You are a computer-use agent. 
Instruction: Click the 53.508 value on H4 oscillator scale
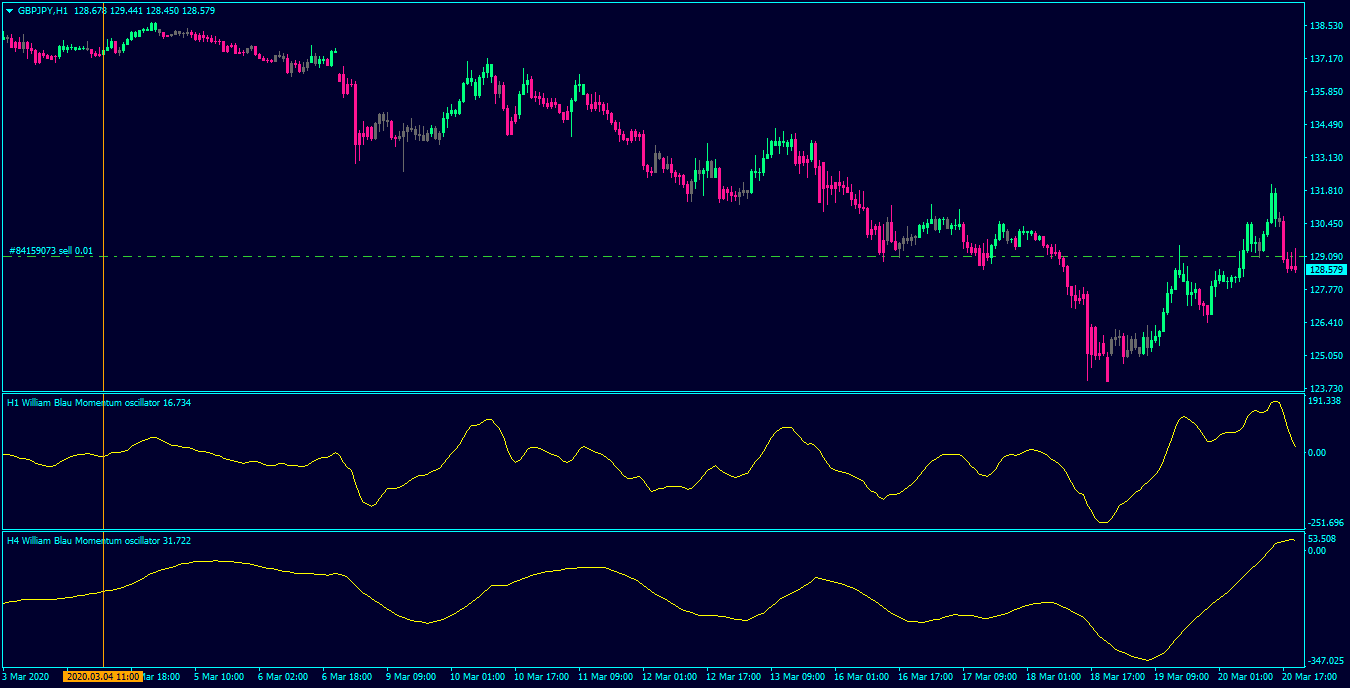click(1322, 539)
